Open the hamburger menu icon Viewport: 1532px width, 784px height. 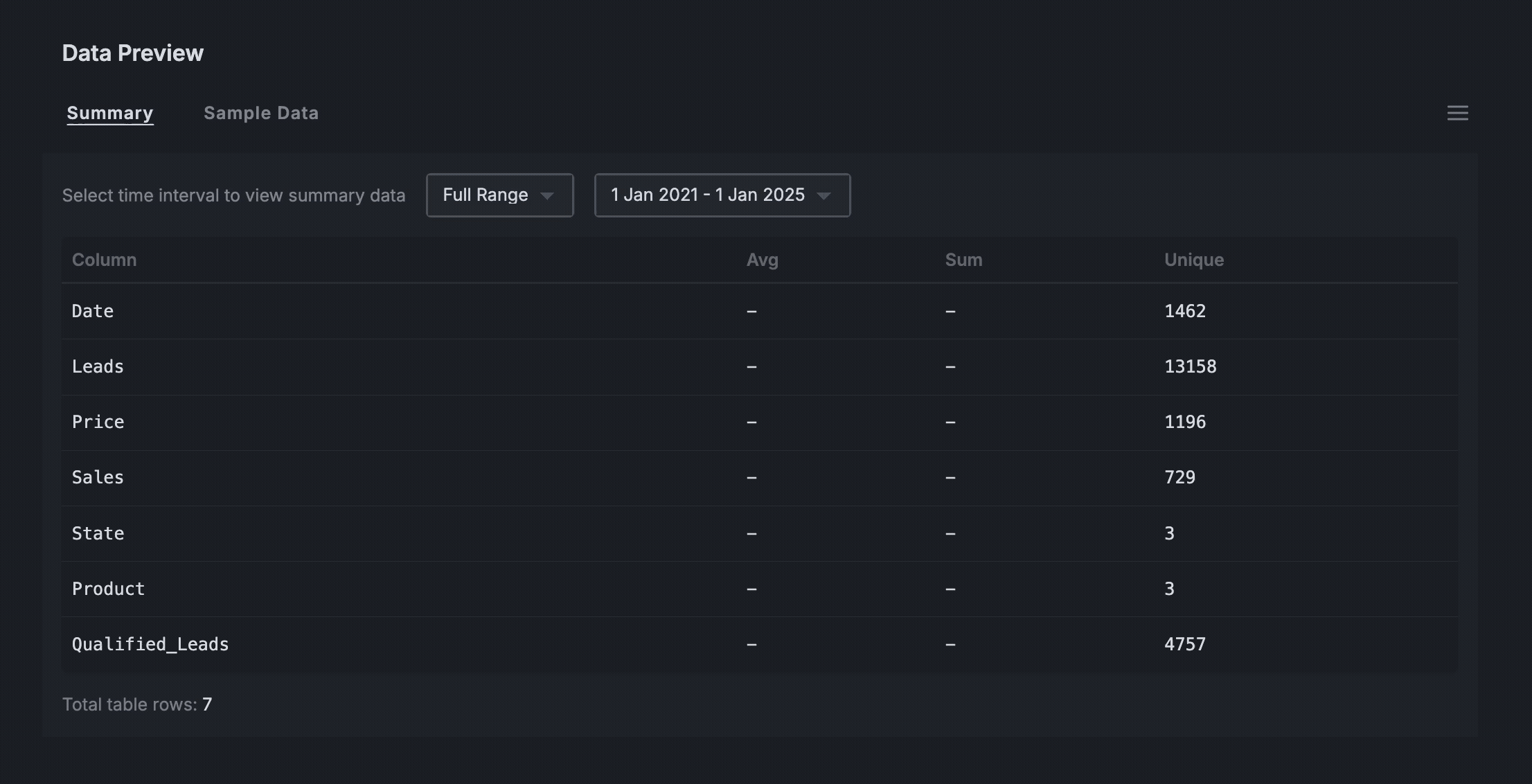[x=1457, y=113]
